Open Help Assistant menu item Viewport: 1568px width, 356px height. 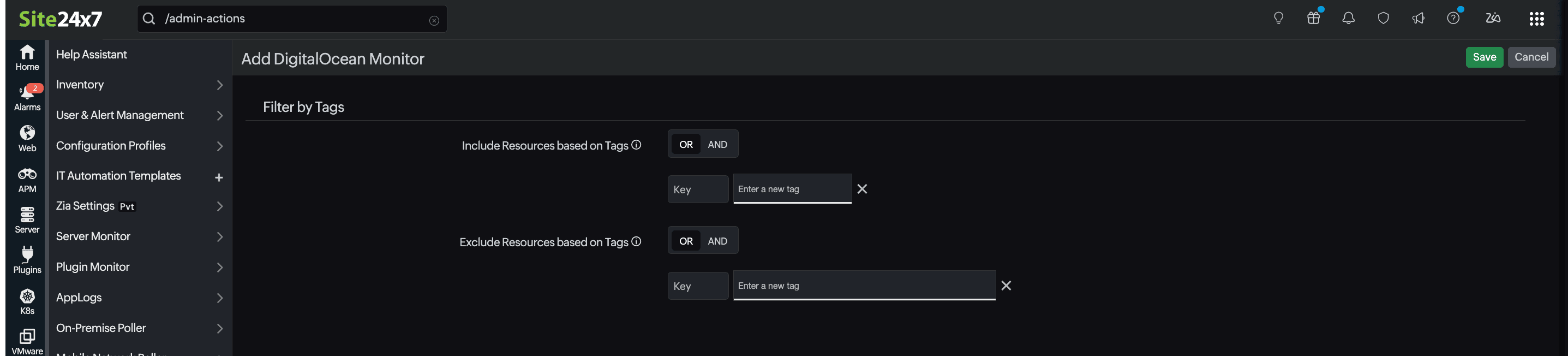pos(91,54)
